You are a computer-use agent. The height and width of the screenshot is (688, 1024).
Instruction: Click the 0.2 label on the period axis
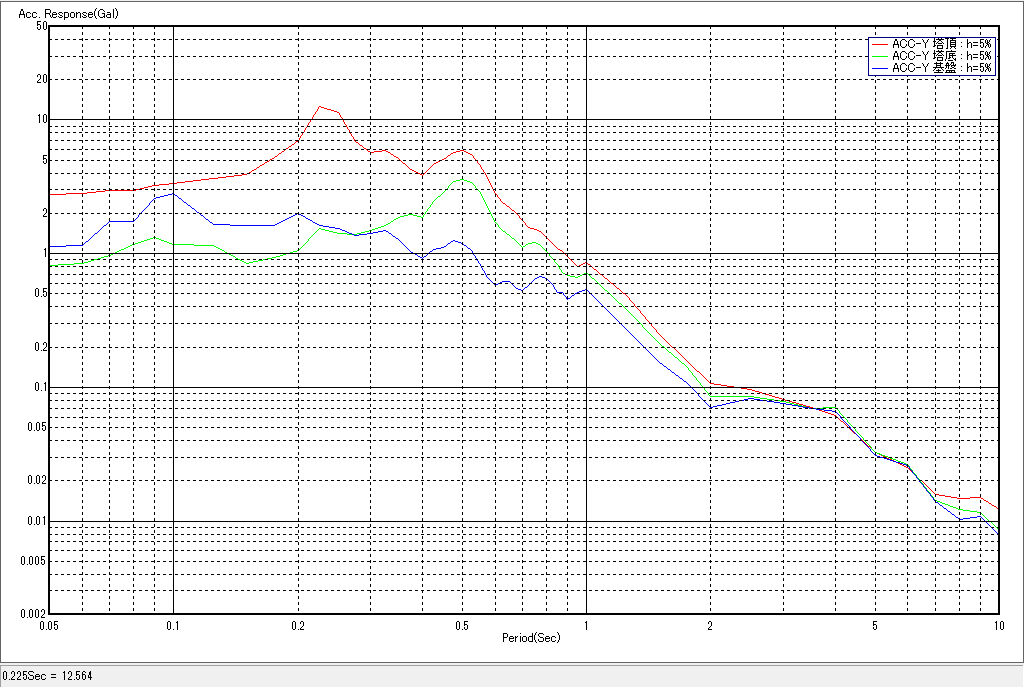pos(297,625)
